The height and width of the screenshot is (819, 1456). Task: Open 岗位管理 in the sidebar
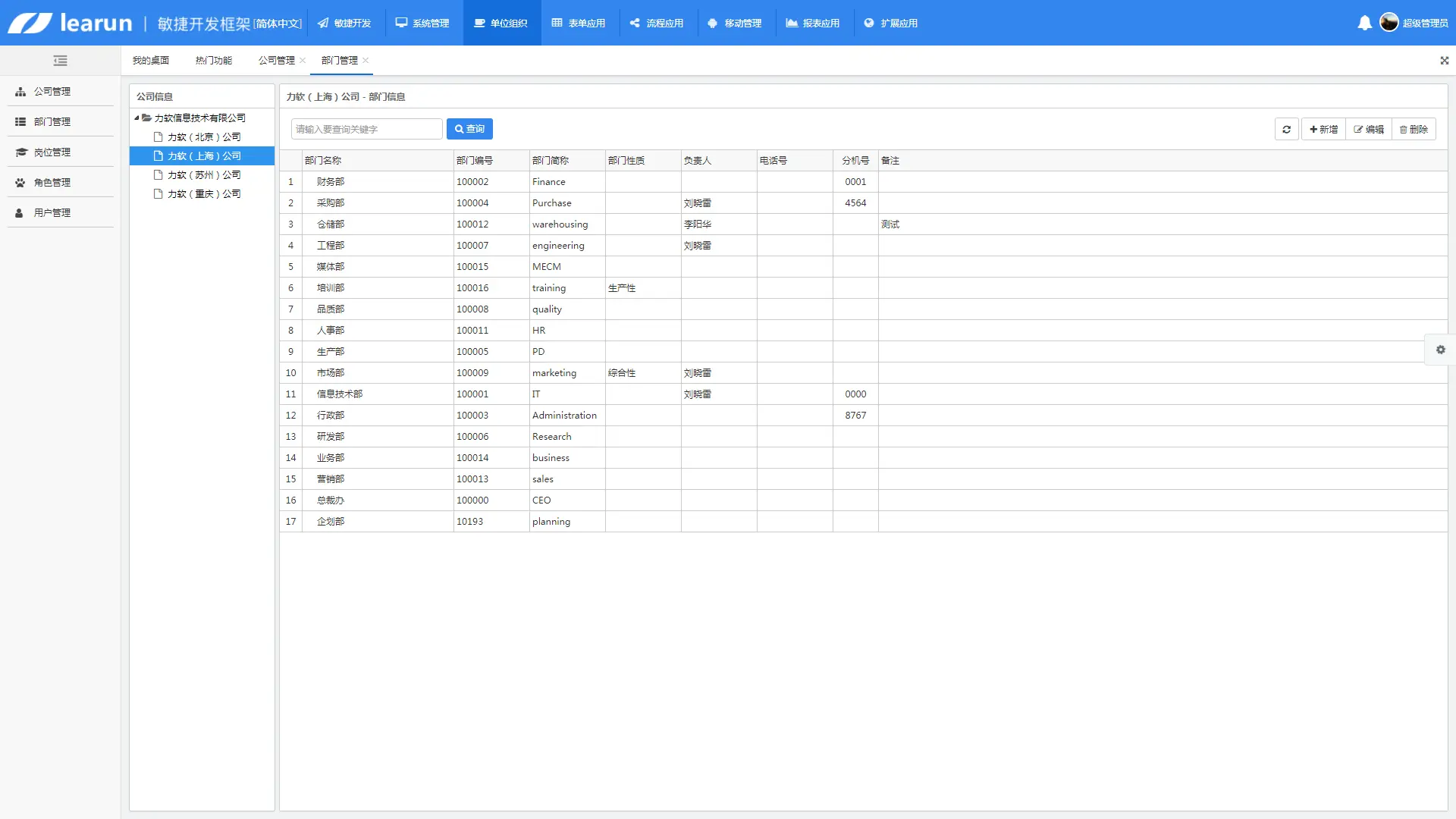point(52,152)
